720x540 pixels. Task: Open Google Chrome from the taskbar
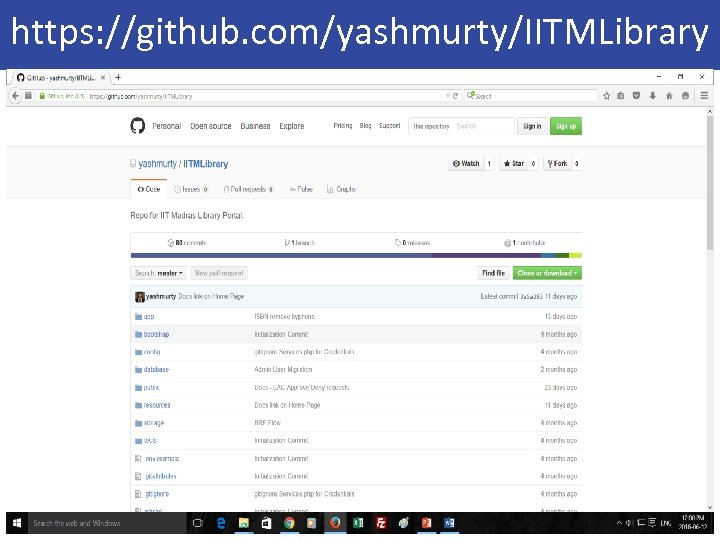(289, 523)
